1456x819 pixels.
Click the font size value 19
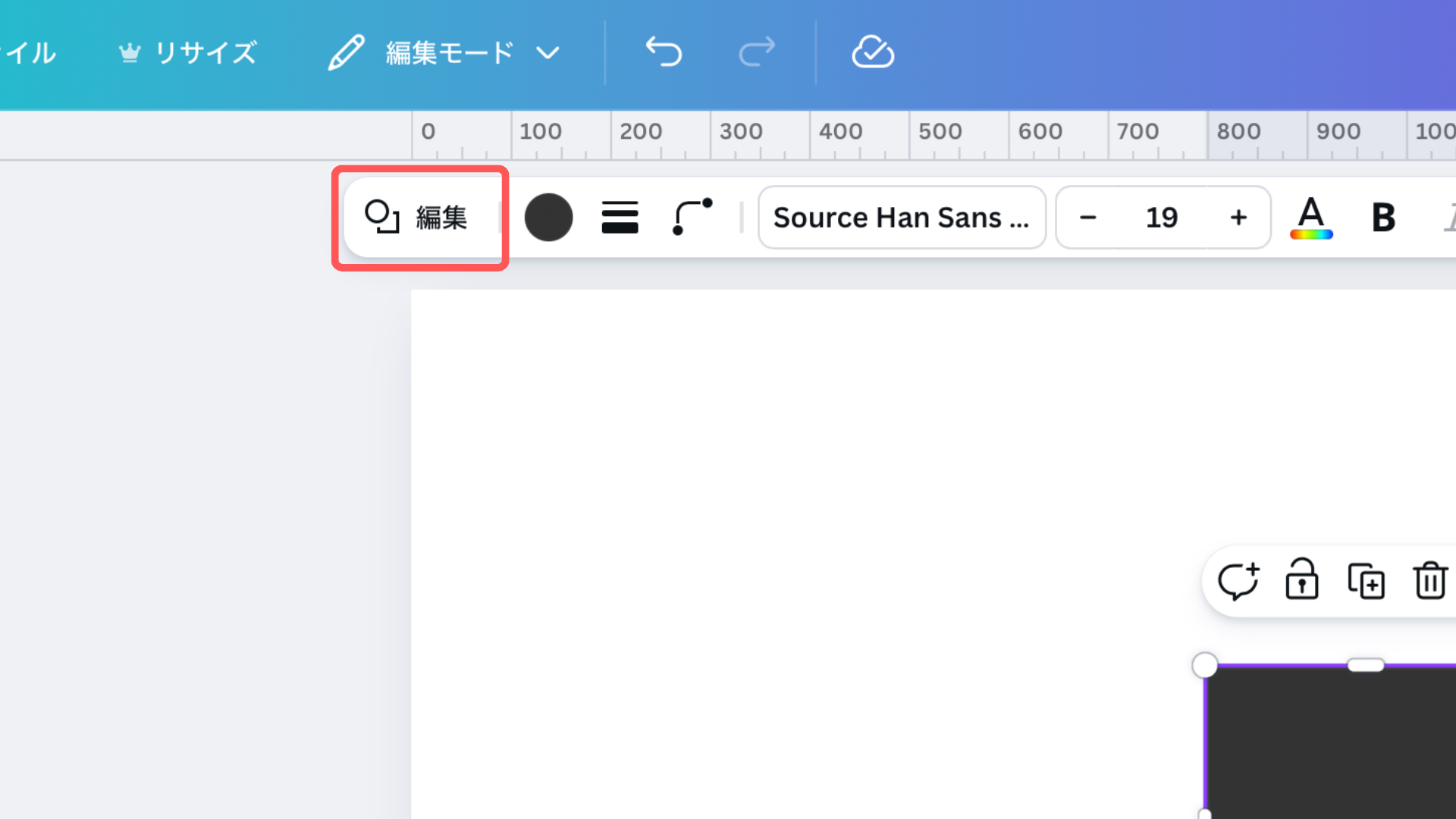coord(1162,218)
